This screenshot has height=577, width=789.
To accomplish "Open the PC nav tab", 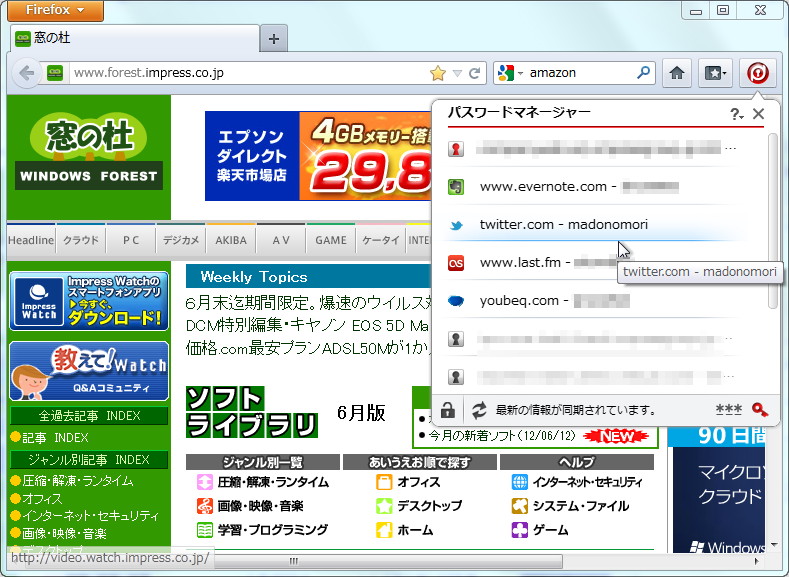I will click(x=131, y=240).
